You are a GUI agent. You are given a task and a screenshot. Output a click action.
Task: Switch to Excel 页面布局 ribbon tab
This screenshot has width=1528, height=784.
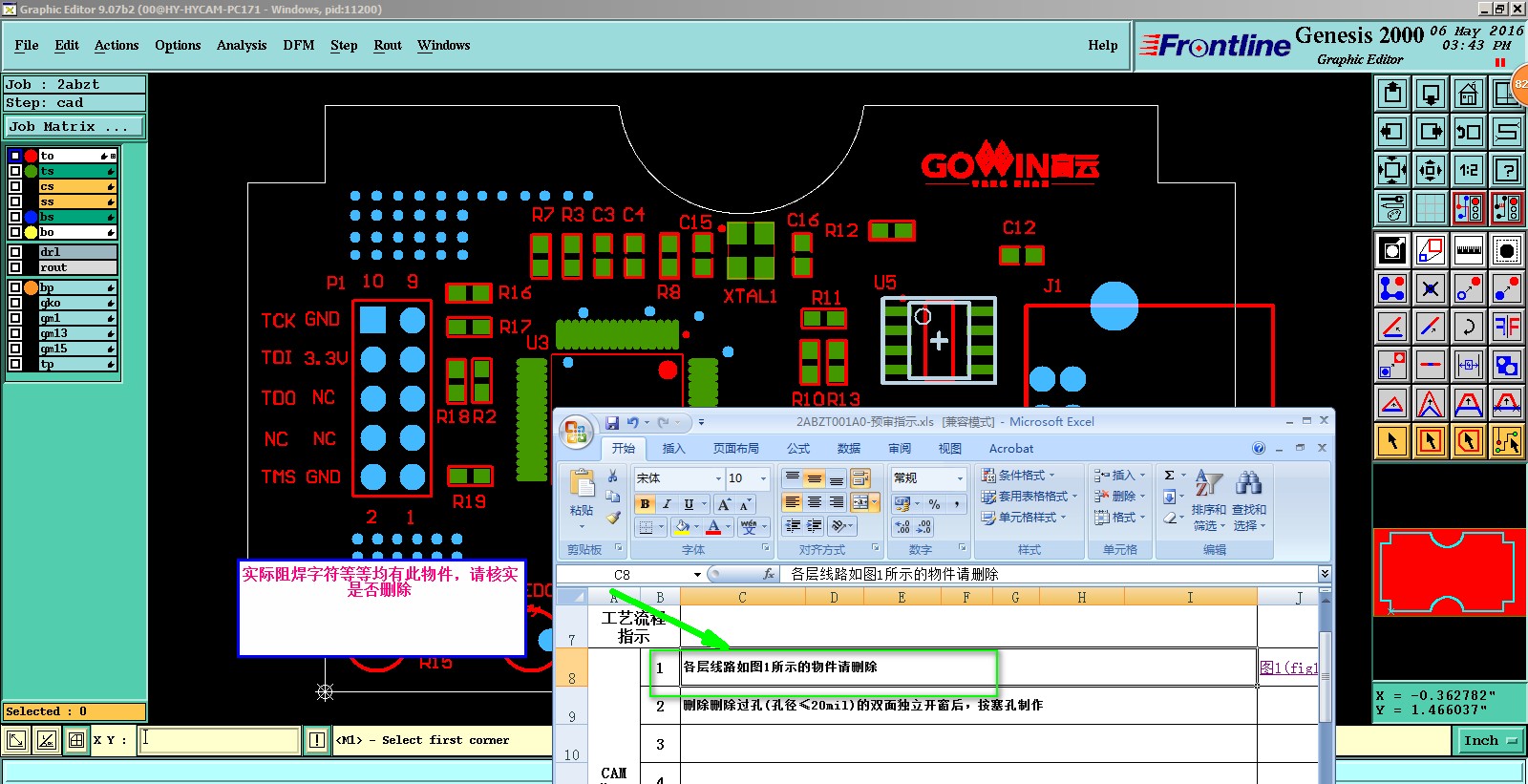coord(735,448)
